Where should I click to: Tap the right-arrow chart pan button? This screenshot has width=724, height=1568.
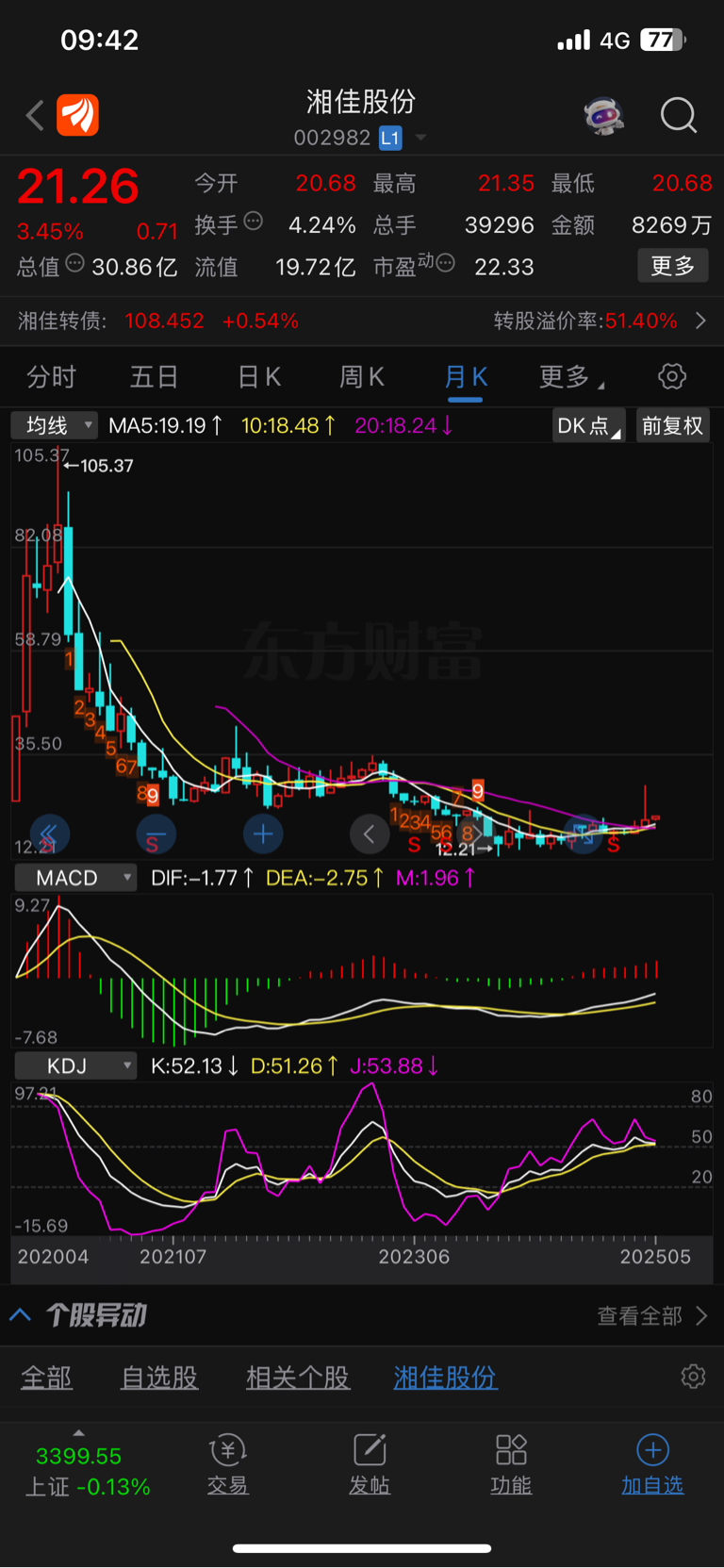point(477,834)
